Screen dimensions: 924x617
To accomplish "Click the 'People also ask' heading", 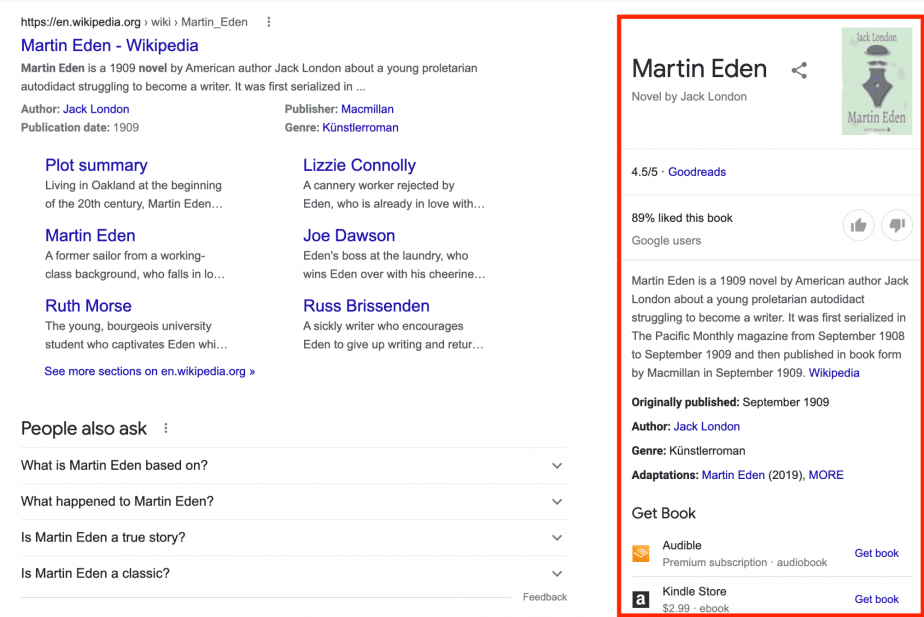I will 84,428.
